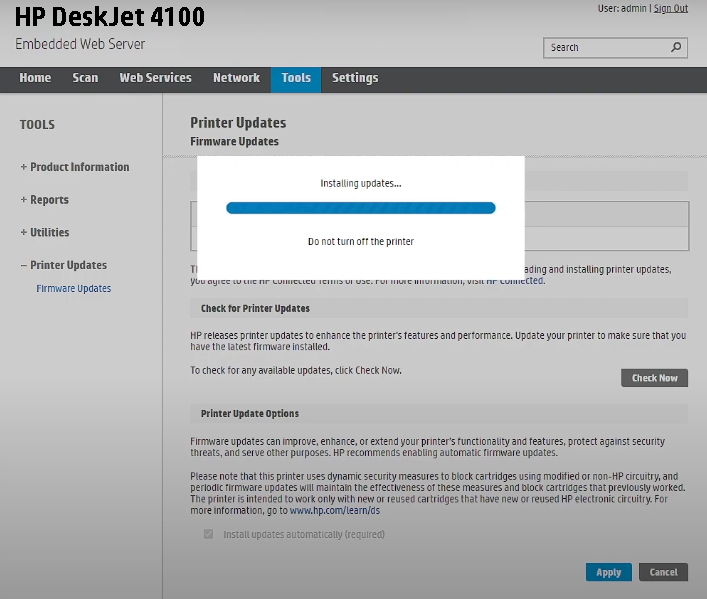The width and height of the screenshot is (707, 599).
Task: Collapse the Printer Updates section
Action: point(64,265)
